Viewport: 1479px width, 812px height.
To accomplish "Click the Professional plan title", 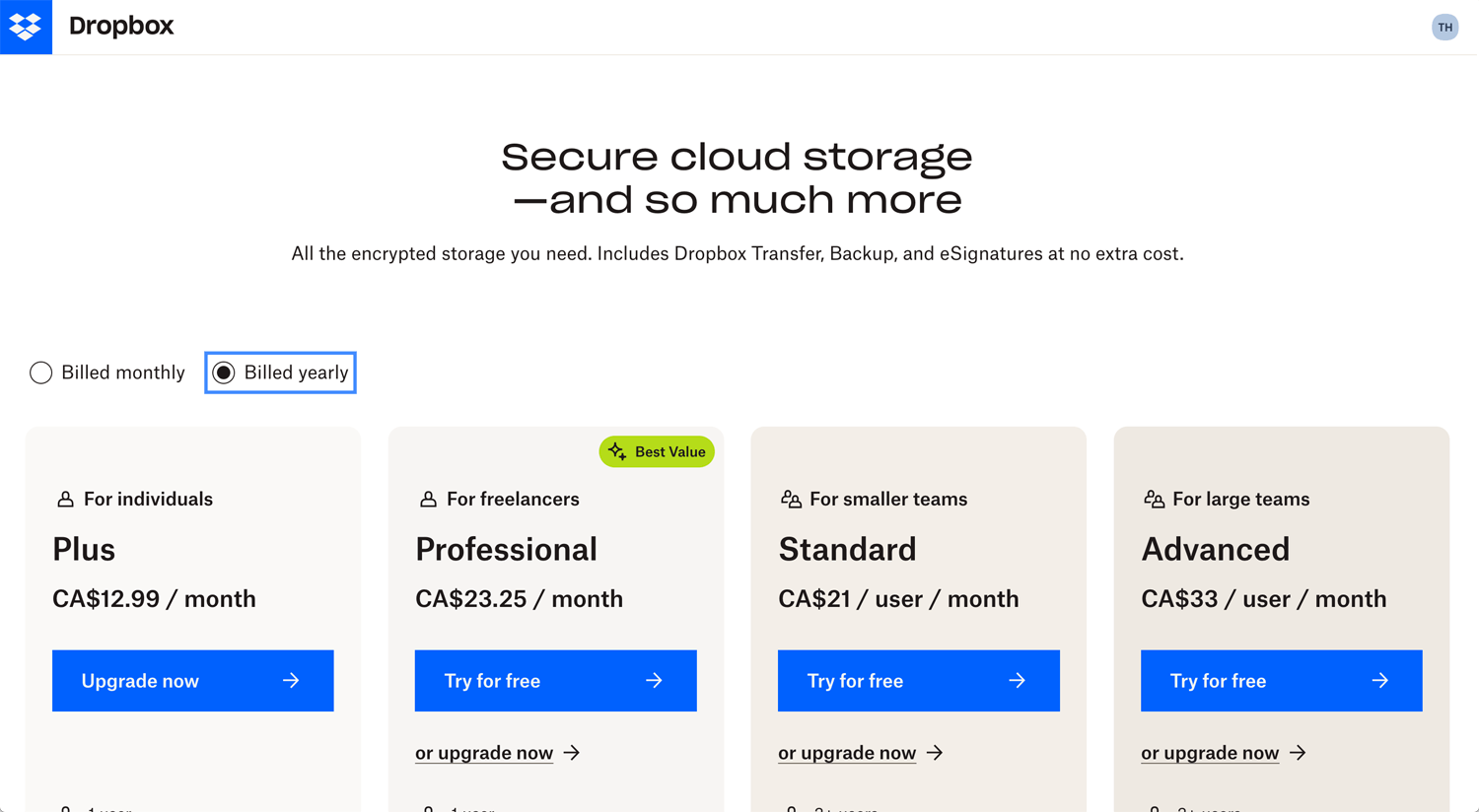I will 506,549.
